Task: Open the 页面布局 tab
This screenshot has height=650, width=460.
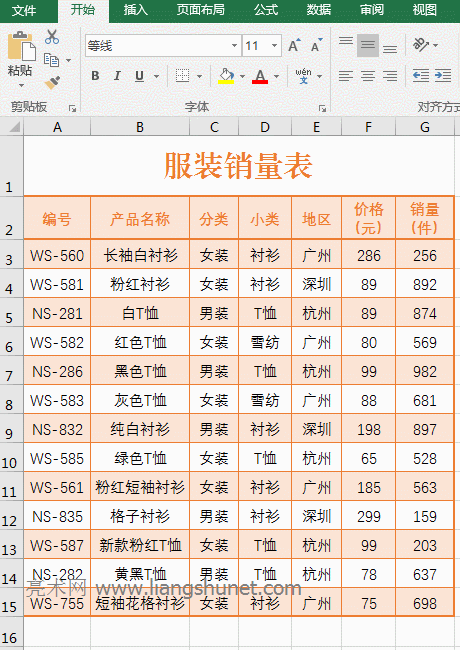Action: (x=201, y=10)
